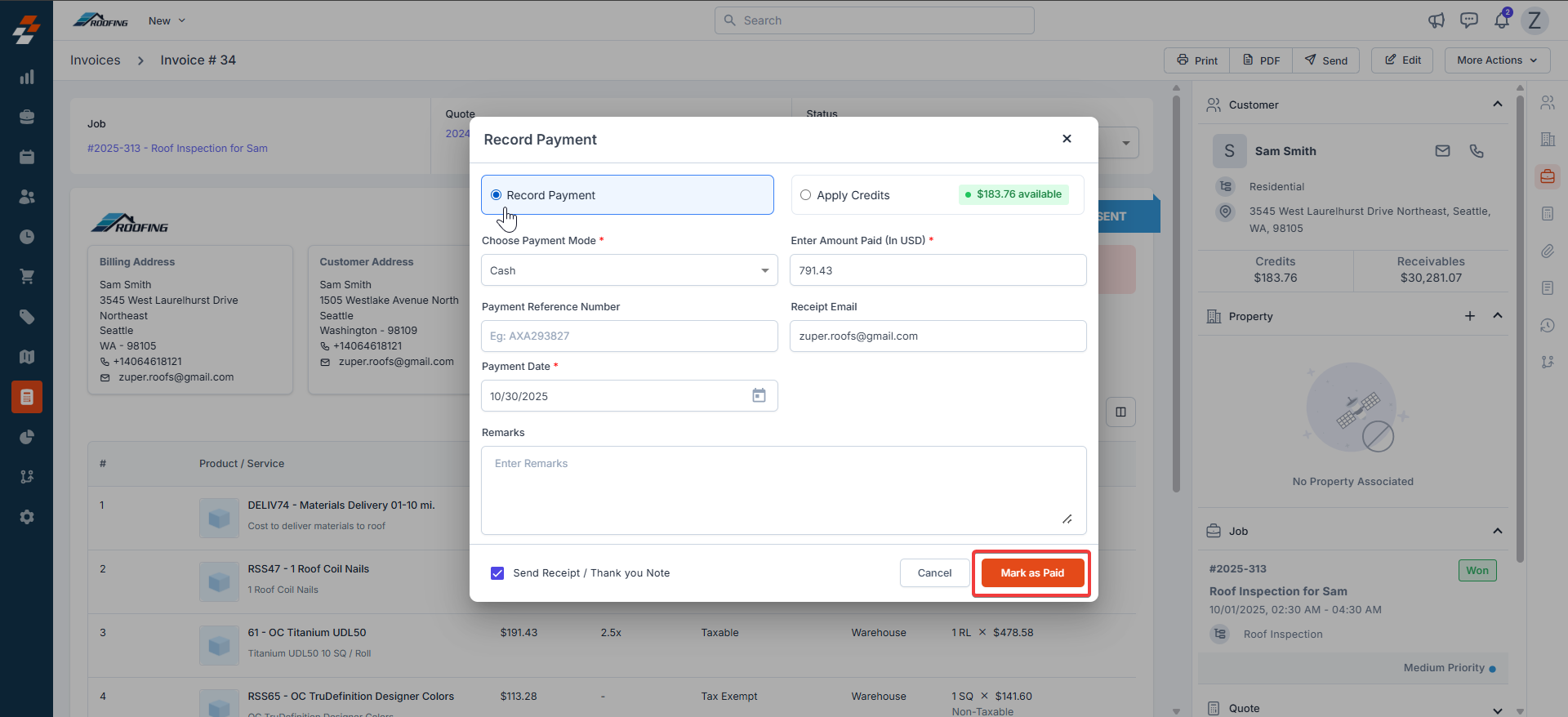Open the dashboard chart icon in sidebar
The height and width of the screenshot is (717, 1568).
(27, 77)
